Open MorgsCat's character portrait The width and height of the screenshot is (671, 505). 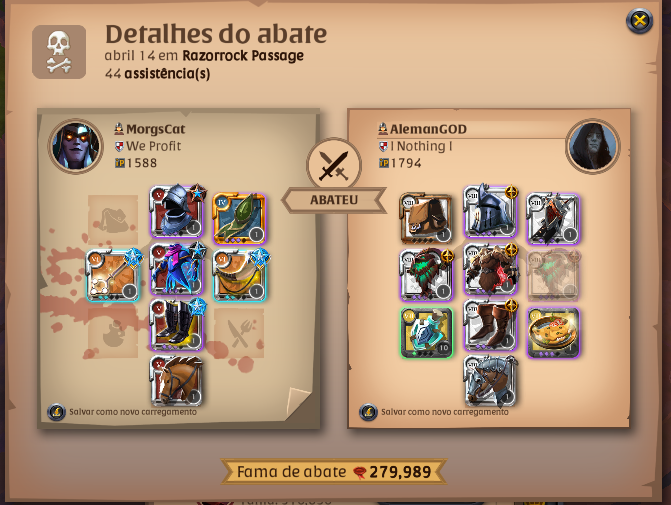tap(76, 146)
